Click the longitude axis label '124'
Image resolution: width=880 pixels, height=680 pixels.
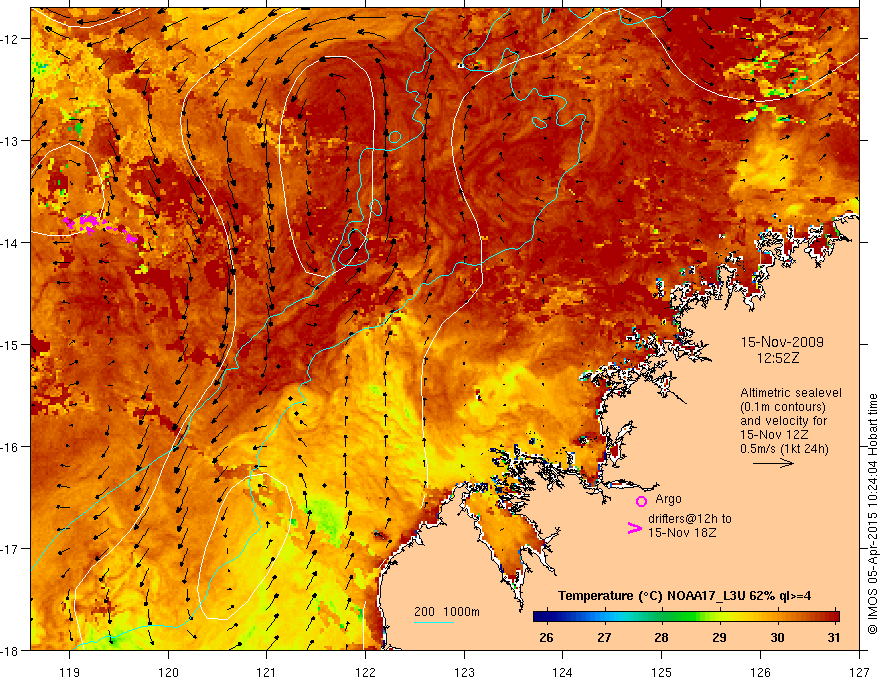pos(563,672)
